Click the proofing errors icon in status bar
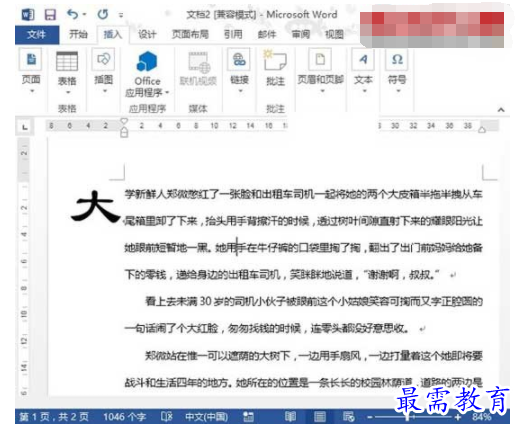The width and height of the screenshot is (518, 431). pos(166,416)
